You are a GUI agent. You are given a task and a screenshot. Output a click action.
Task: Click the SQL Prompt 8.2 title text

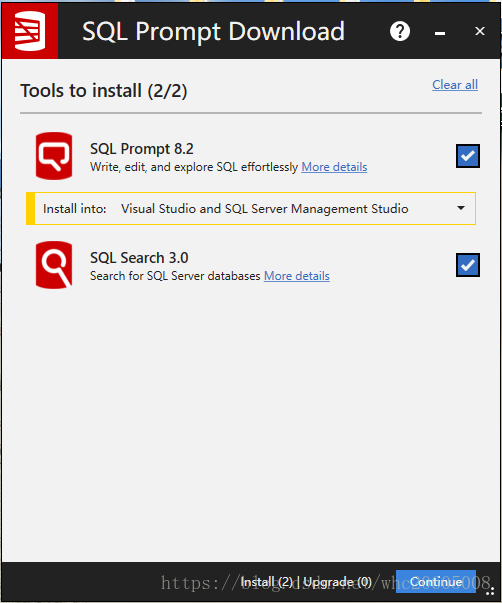tap(142, 149)
